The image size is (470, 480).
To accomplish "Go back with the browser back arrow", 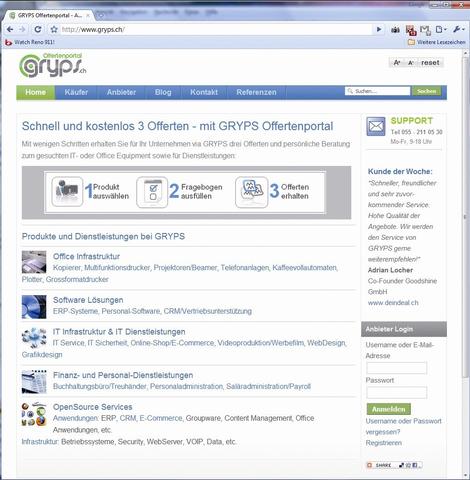I will pyautogui.click(x=10, y=29).
